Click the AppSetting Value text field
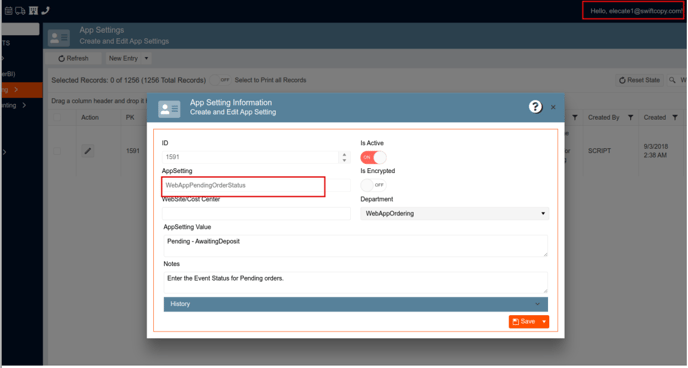 [x=355, y=246]
